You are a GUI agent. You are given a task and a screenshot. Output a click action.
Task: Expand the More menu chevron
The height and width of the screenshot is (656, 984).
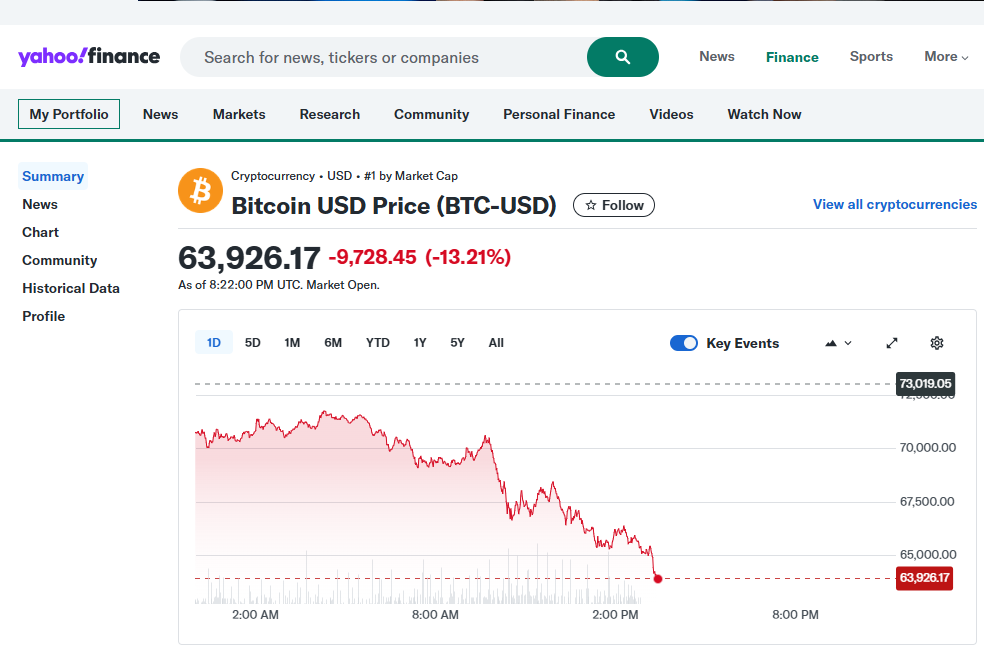[x=965, y=58]
